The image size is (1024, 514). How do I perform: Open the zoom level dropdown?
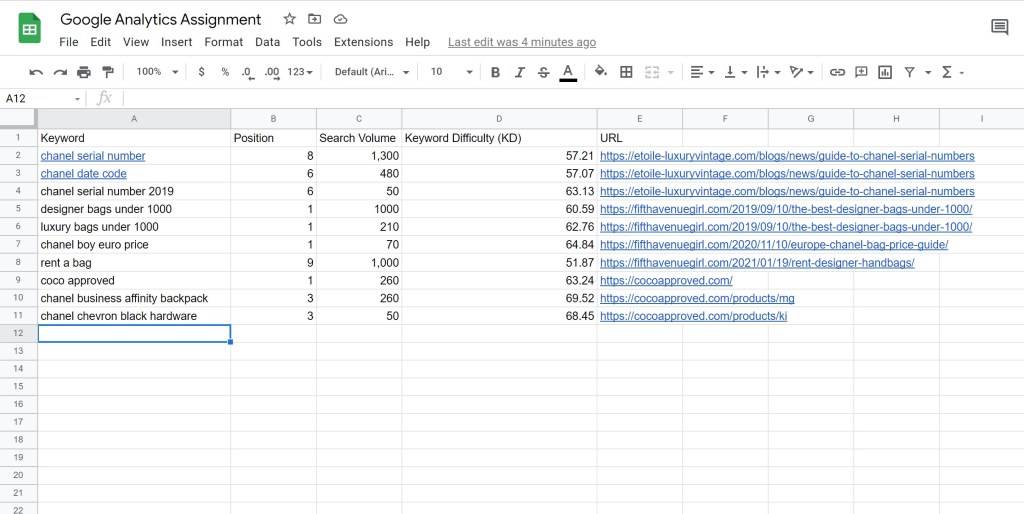click(x=157, y=72)
